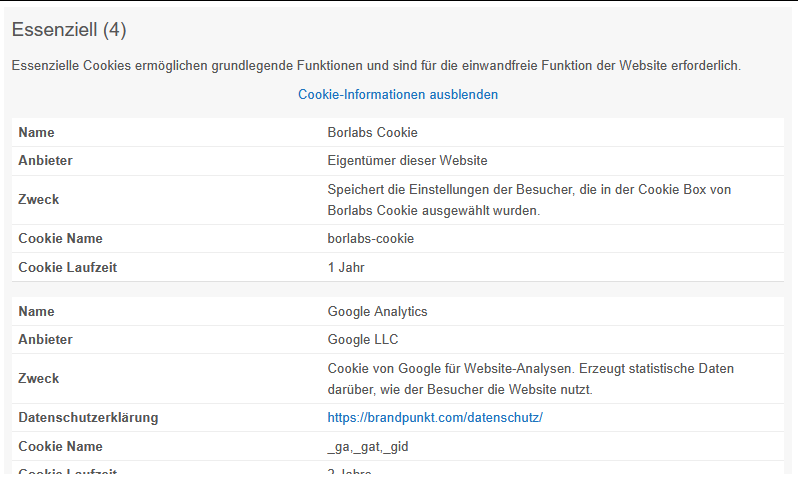Click the 'borlabs-cookie' cookie name value
The height and width of the screenshot is (484, 798).
370,239
